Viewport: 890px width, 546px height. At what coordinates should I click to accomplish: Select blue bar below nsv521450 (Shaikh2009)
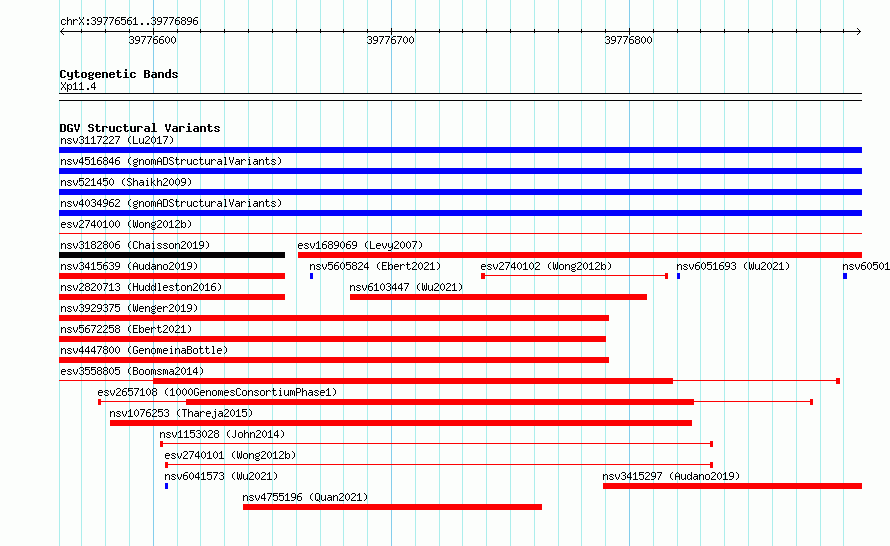[460, 192]
